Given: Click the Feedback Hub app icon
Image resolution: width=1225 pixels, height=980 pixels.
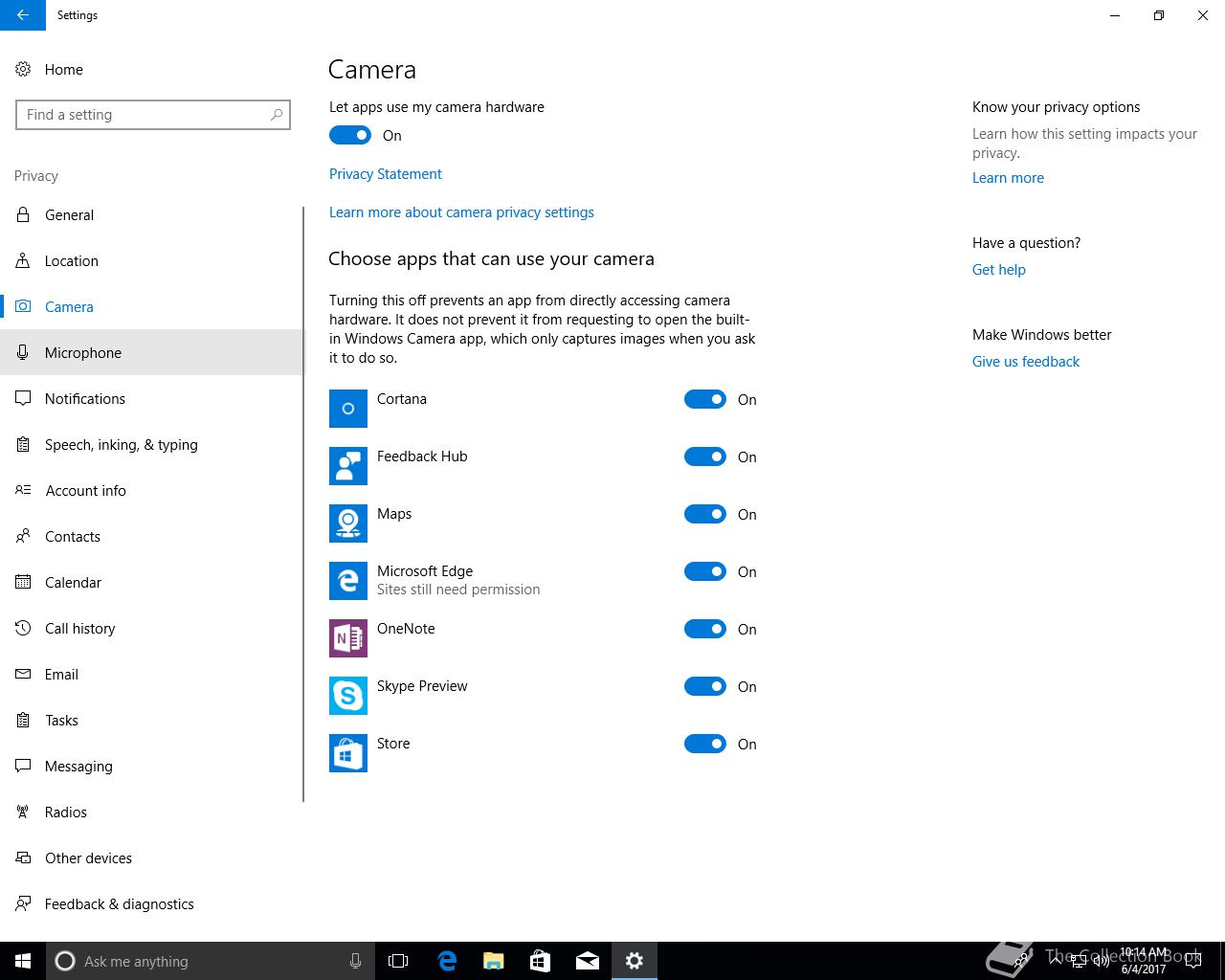Looking at the screenshot, I should [347, 466].
